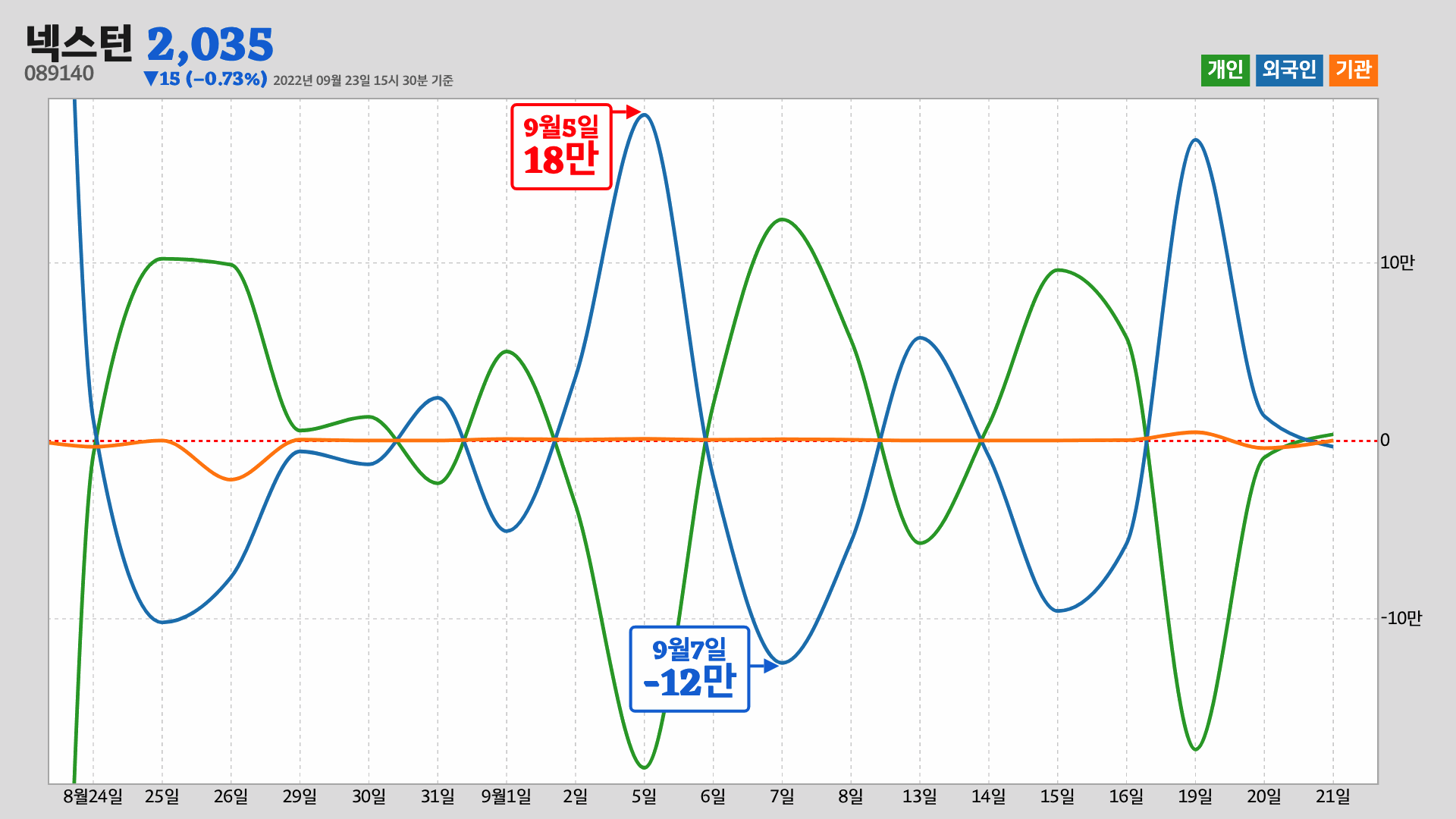Click the blue 9월7일 -12만 annotation box
This screenshot has height=819, width=1456.
click(x=689, y=669)
